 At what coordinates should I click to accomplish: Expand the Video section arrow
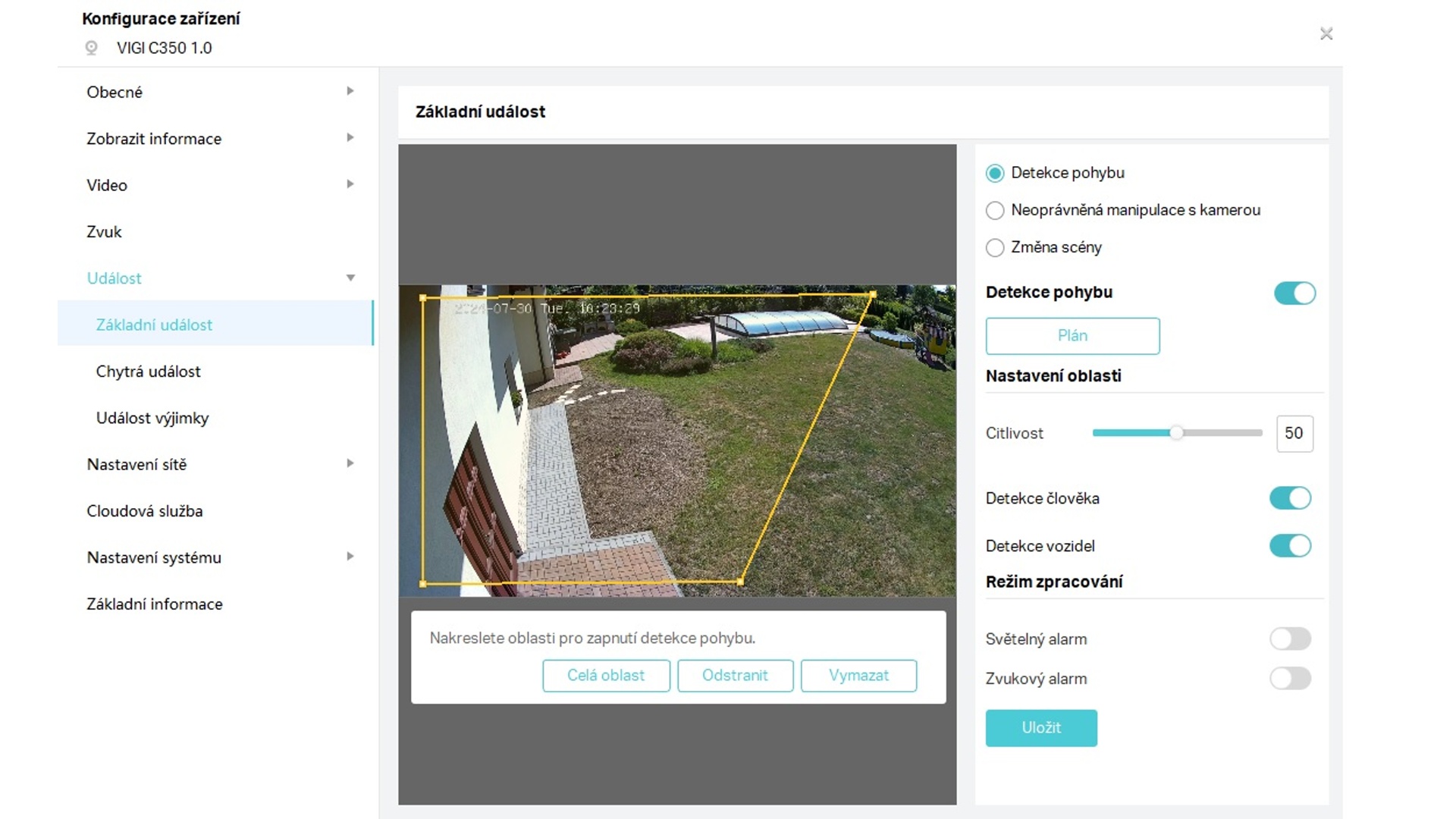point(350,184)
